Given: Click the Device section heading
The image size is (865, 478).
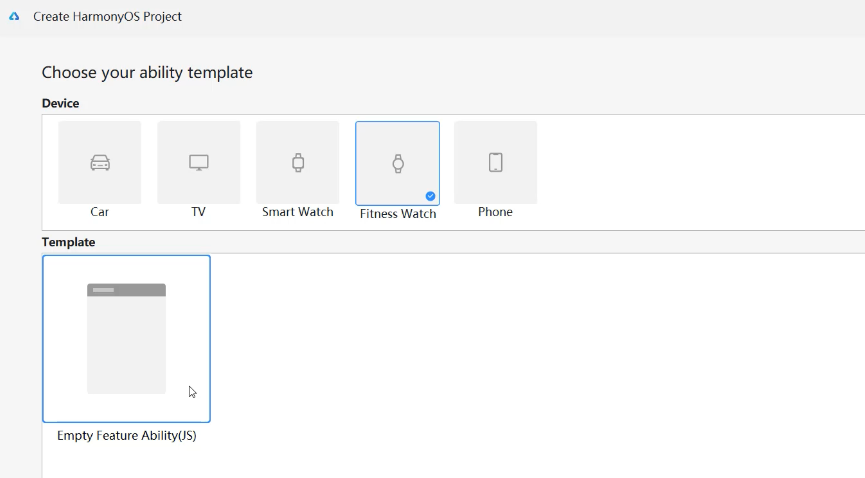Looking at the screenshot, I should pos(61,103).
